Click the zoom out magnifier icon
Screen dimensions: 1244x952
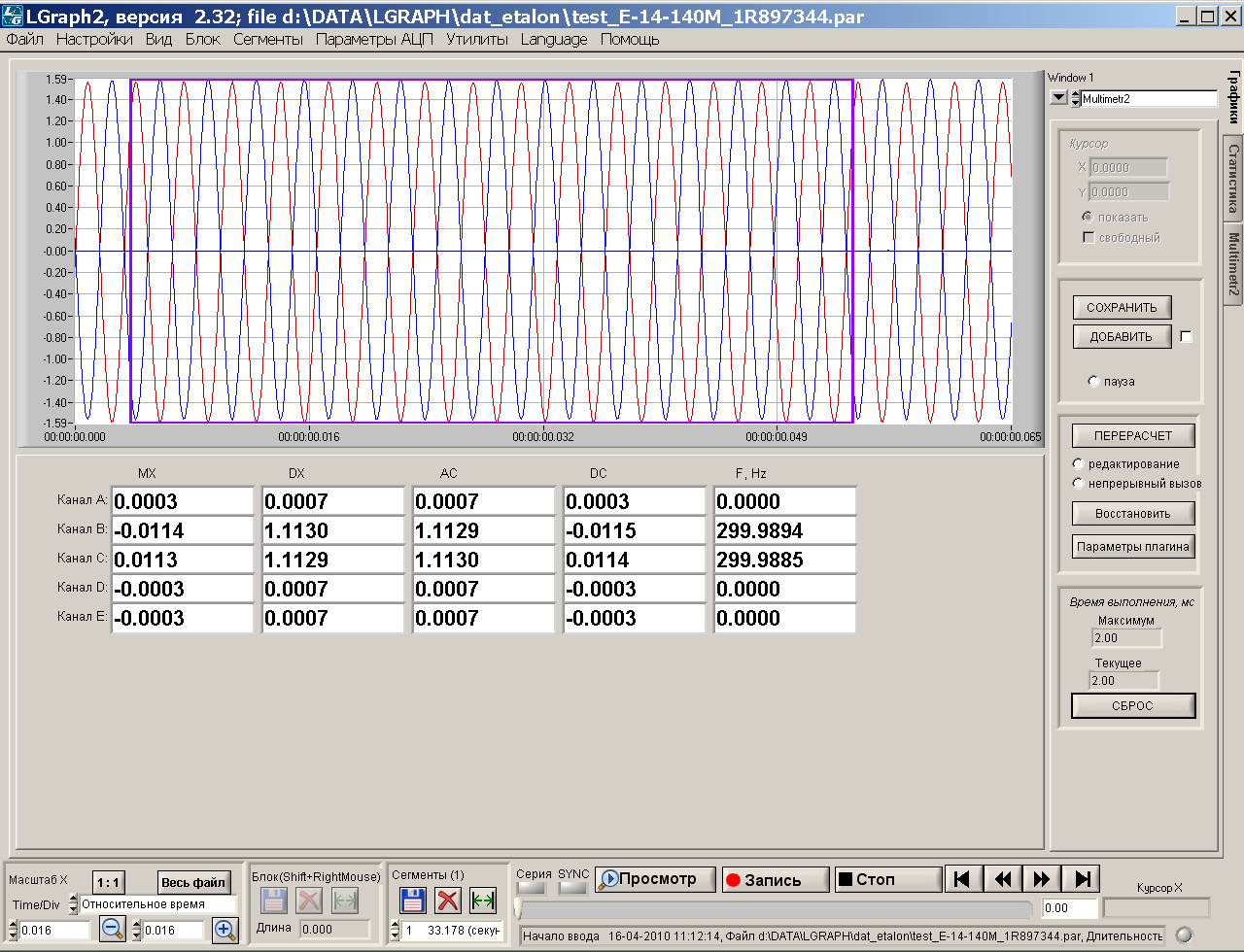tap(112, 930)
